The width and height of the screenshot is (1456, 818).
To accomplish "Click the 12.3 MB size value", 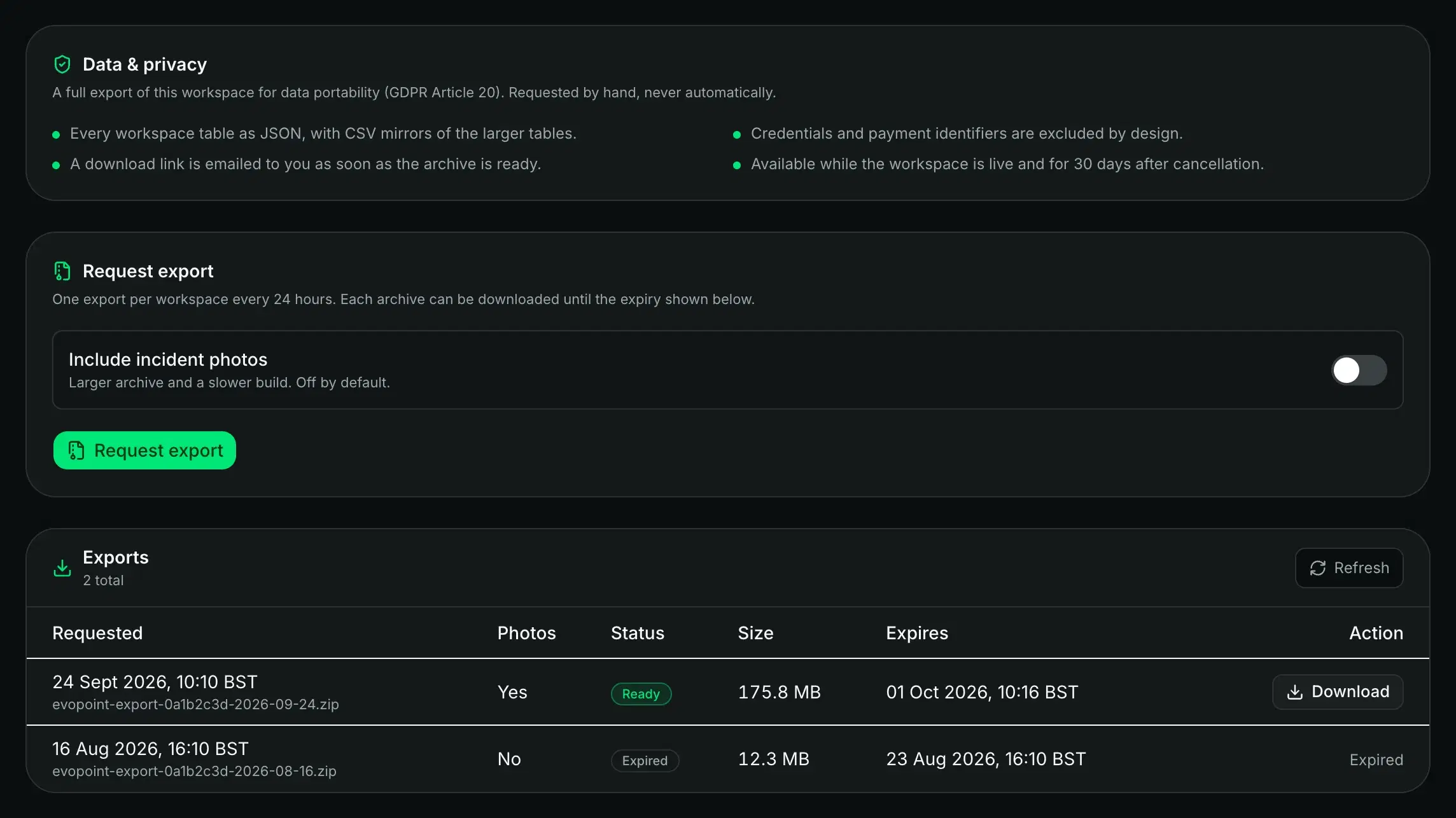I will (x=773, y=759).
